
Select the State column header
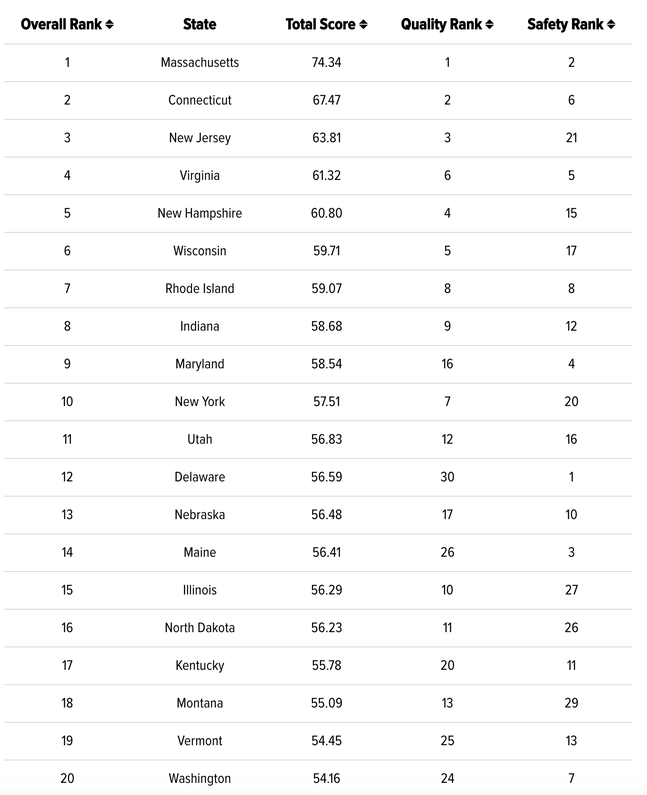click(x=200, y=24)
